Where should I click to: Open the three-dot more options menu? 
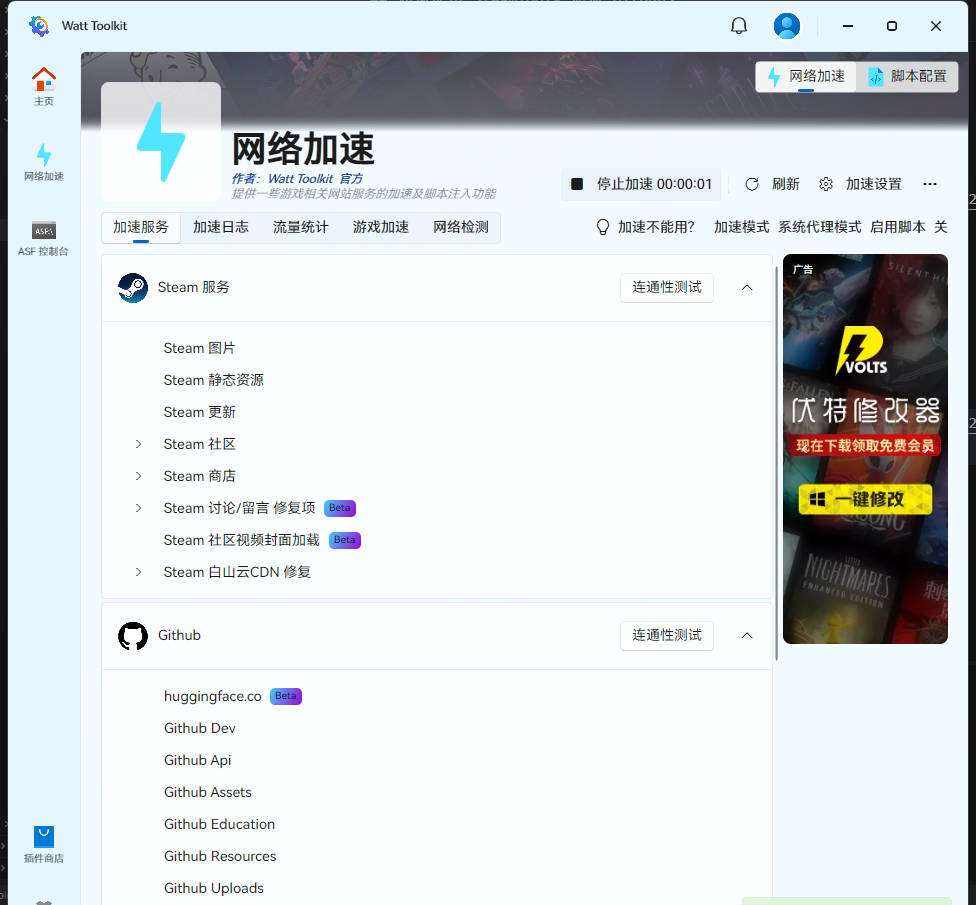(x=930, y=184)
